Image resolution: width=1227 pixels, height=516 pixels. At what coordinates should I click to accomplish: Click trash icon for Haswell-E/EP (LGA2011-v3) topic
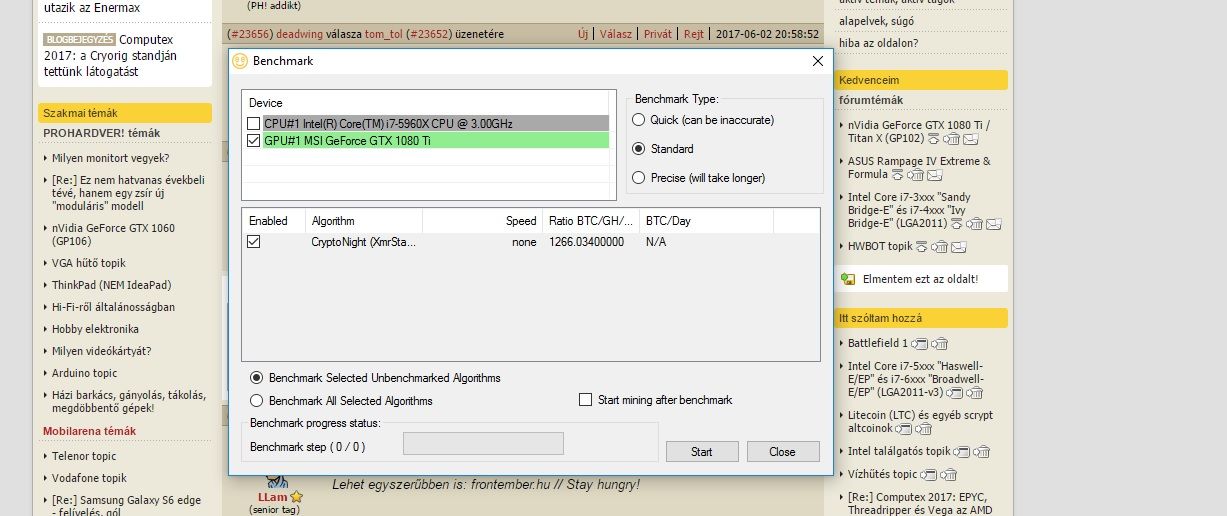click(x=975, y=393)
